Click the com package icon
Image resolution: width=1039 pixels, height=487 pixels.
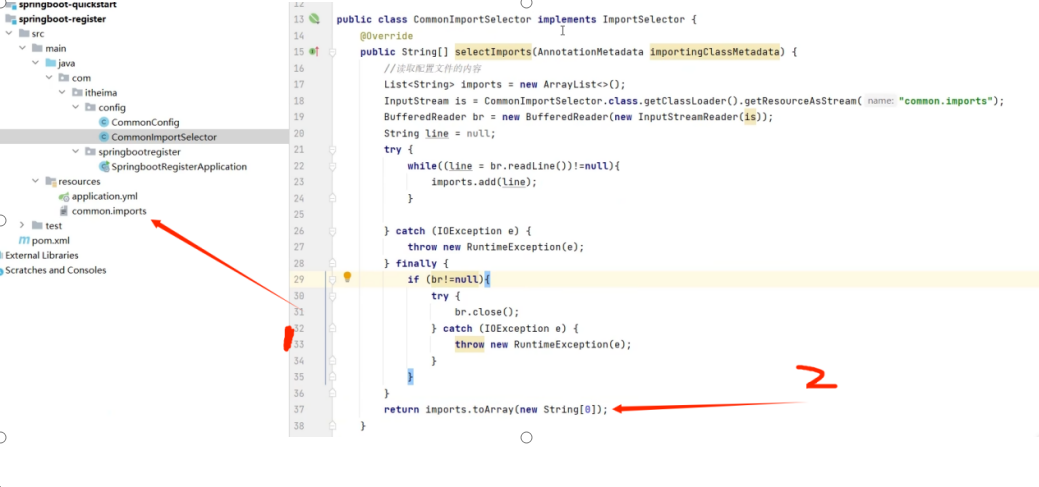coord(64,78)
